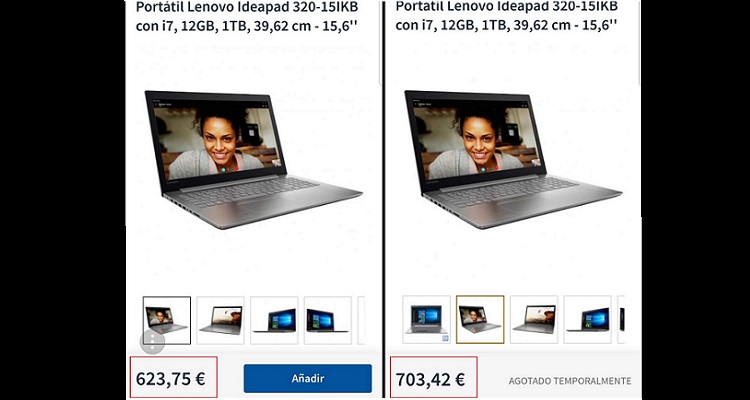Click the 623,75 € price box
Viewport: 750px width, 400px height.
(x=173, y=377)
